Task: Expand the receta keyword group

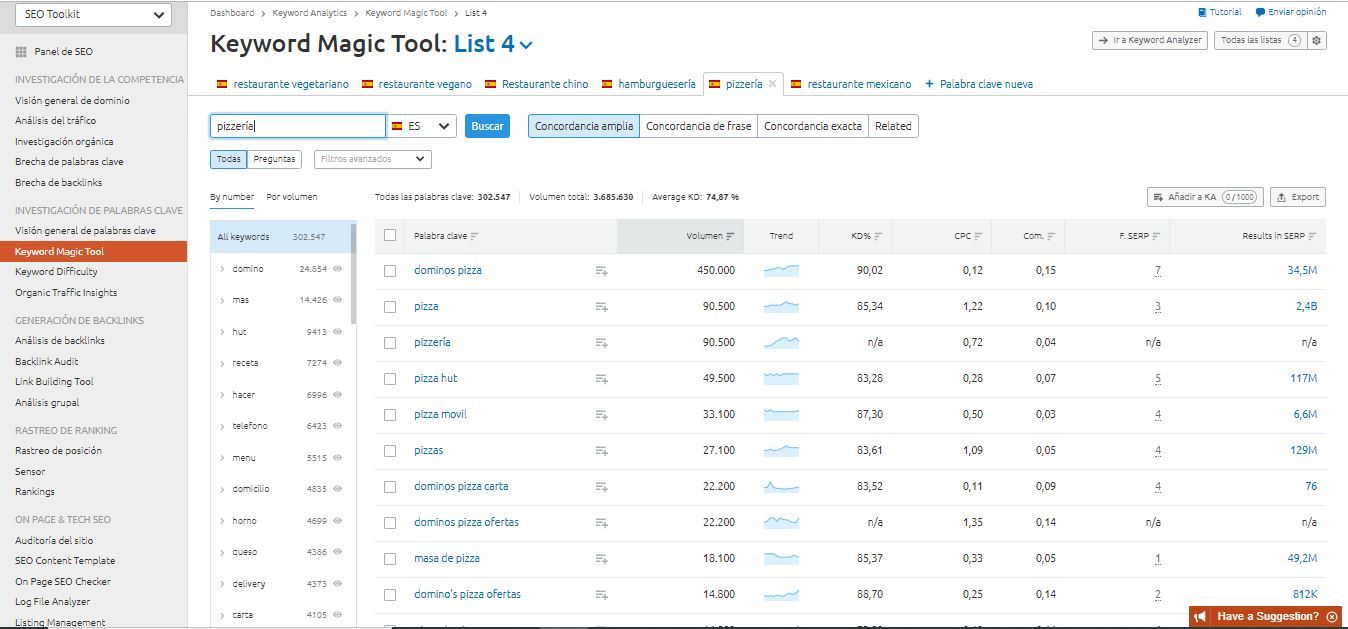Action: (222, 363)
